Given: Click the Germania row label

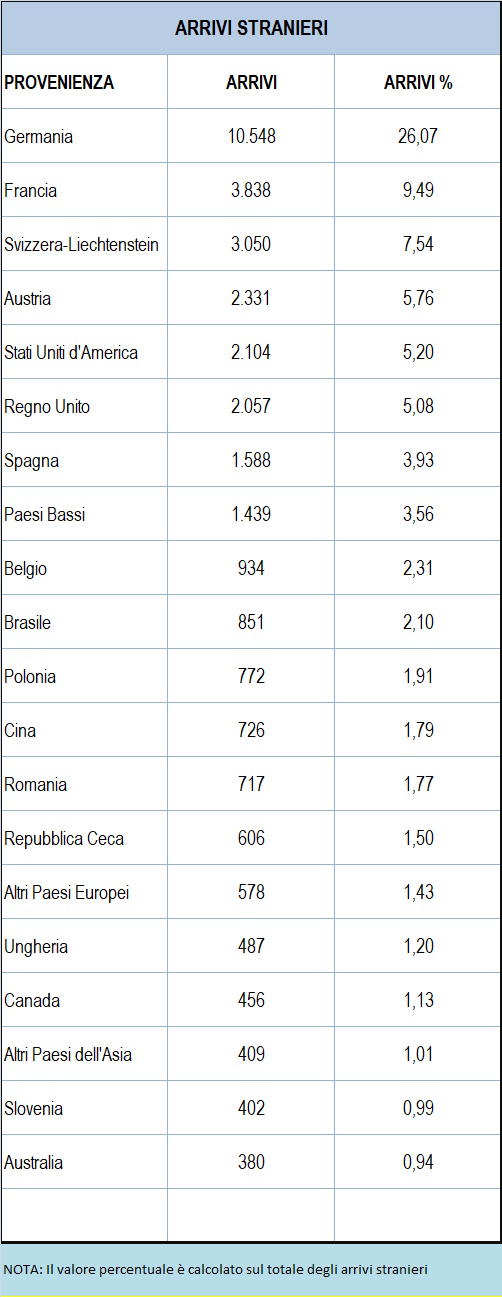Looking at the screenshot, I should pos(38,136).
